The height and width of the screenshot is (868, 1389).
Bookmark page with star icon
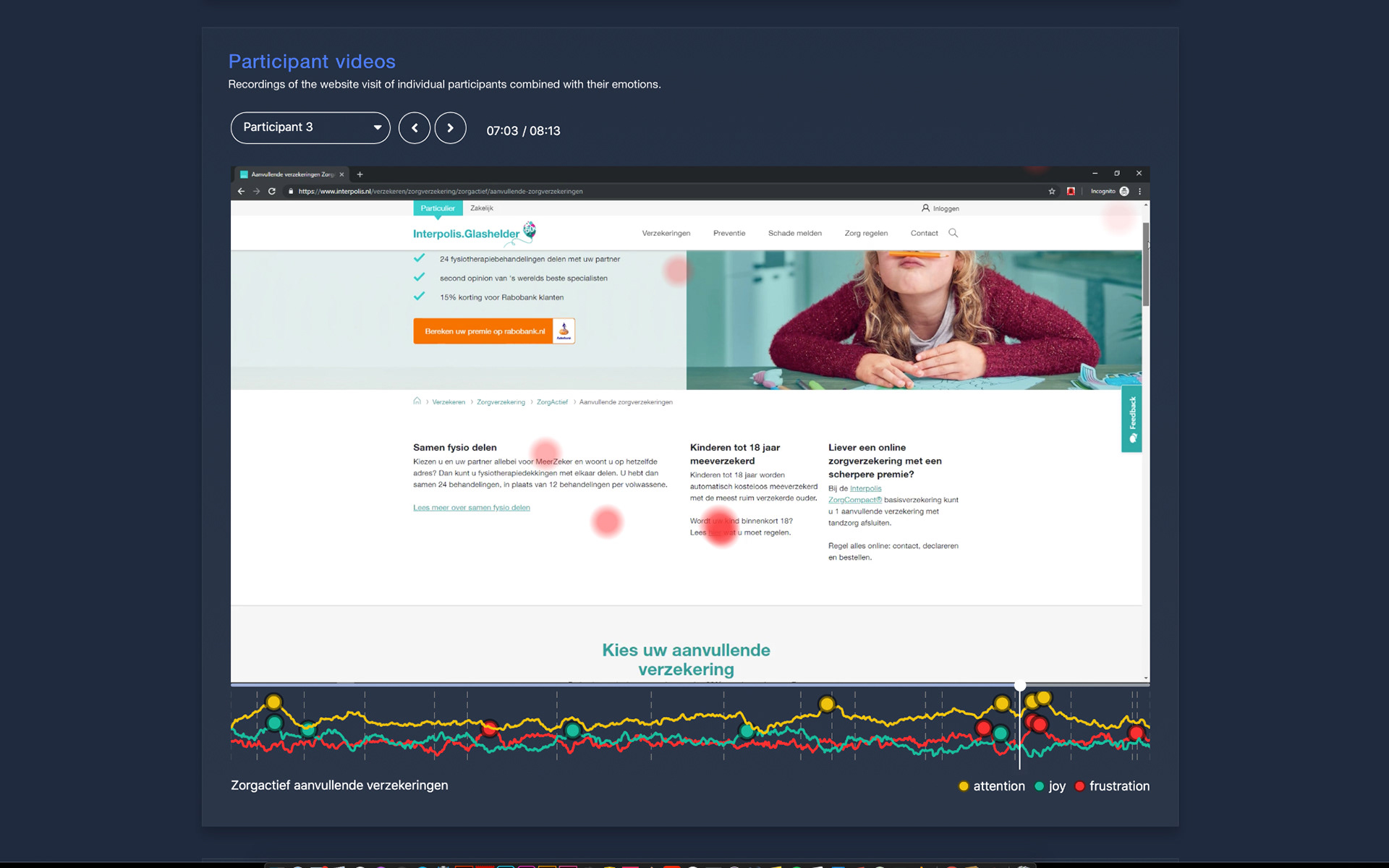1052,192
